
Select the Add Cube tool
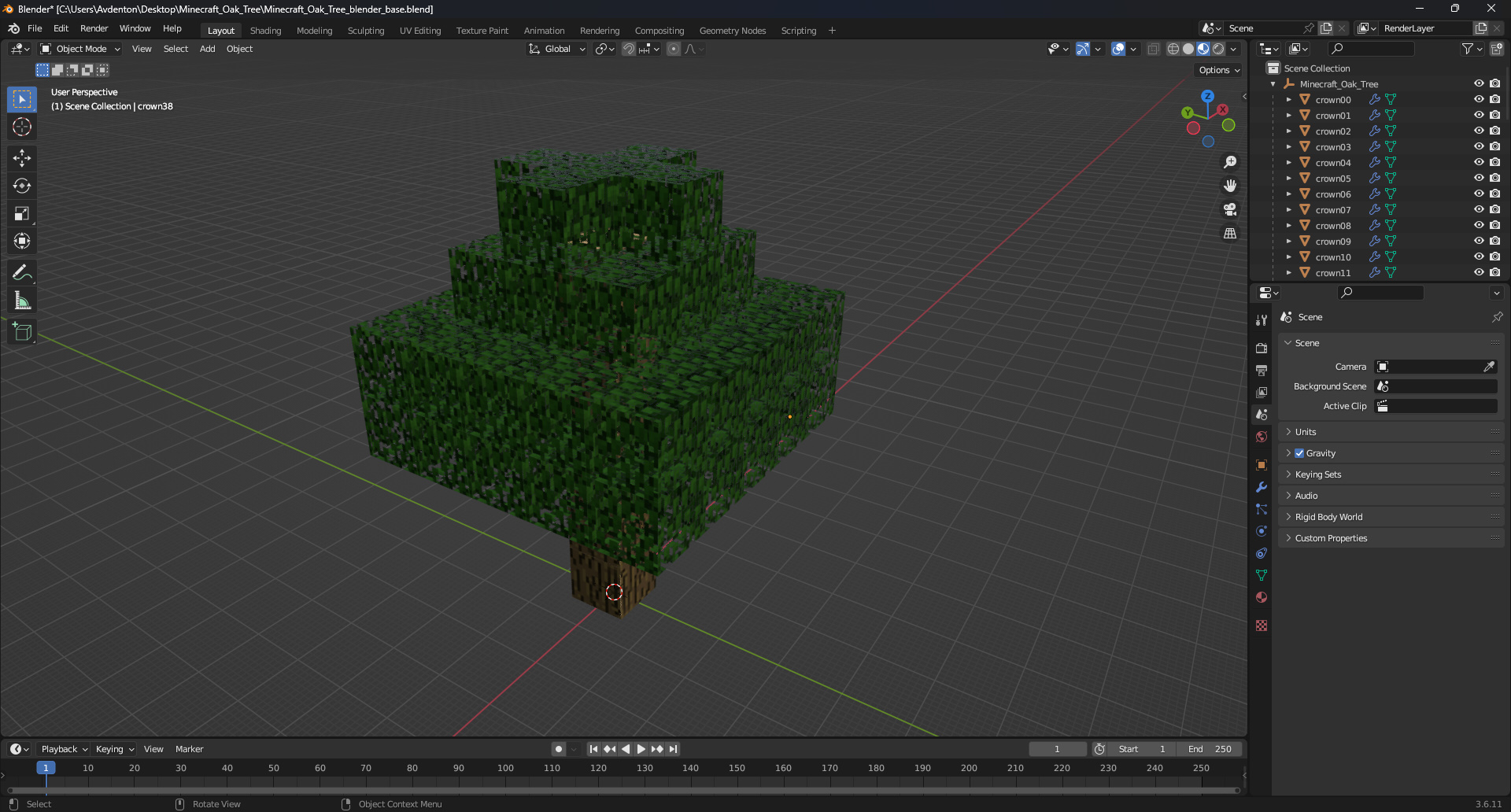[22, 331]
